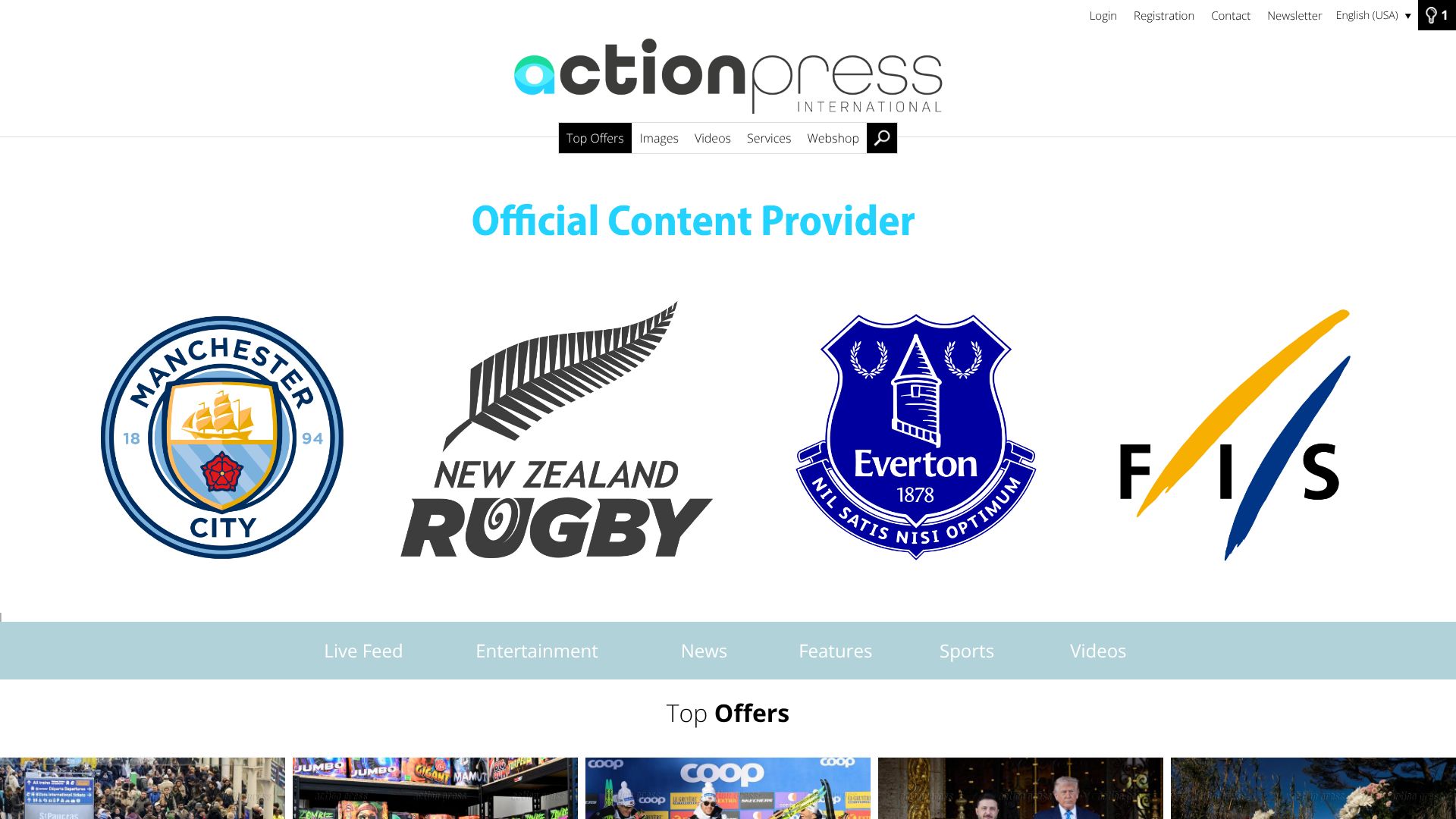This screenshot has width=1456, height=819.
Task: Select the Everton 1878 crest
Action: (x=916, y=437)
